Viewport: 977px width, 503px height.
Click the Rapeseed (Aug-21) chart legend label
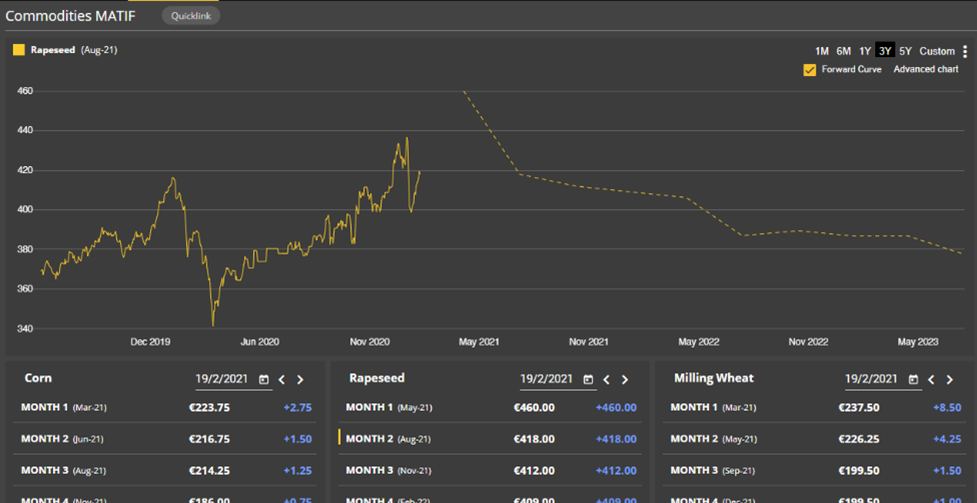pos(74,50)
